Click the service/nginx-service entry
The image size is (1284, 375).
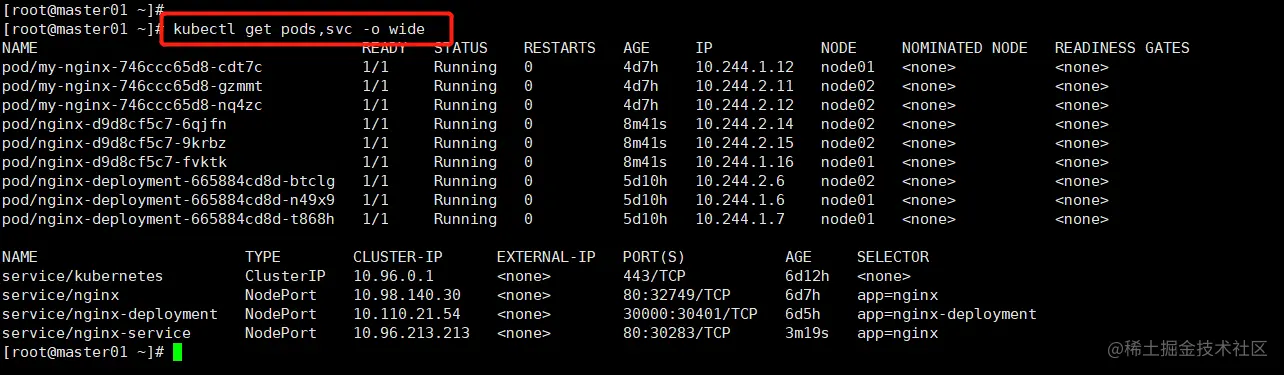click(97, 333)
